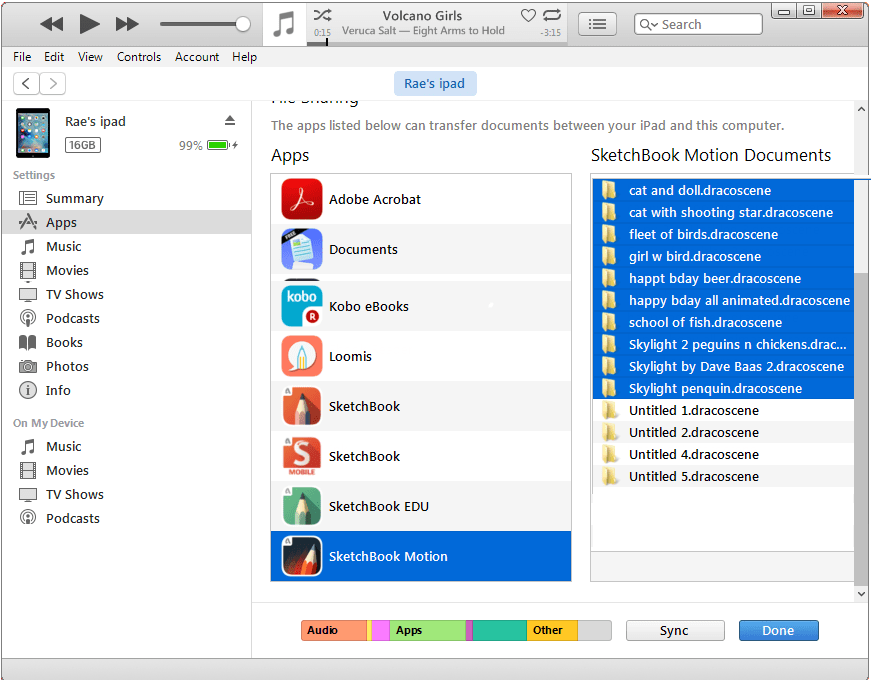Screen dimensions: 871x680
Task: Click the Search input field
Action: coord(698,24)
